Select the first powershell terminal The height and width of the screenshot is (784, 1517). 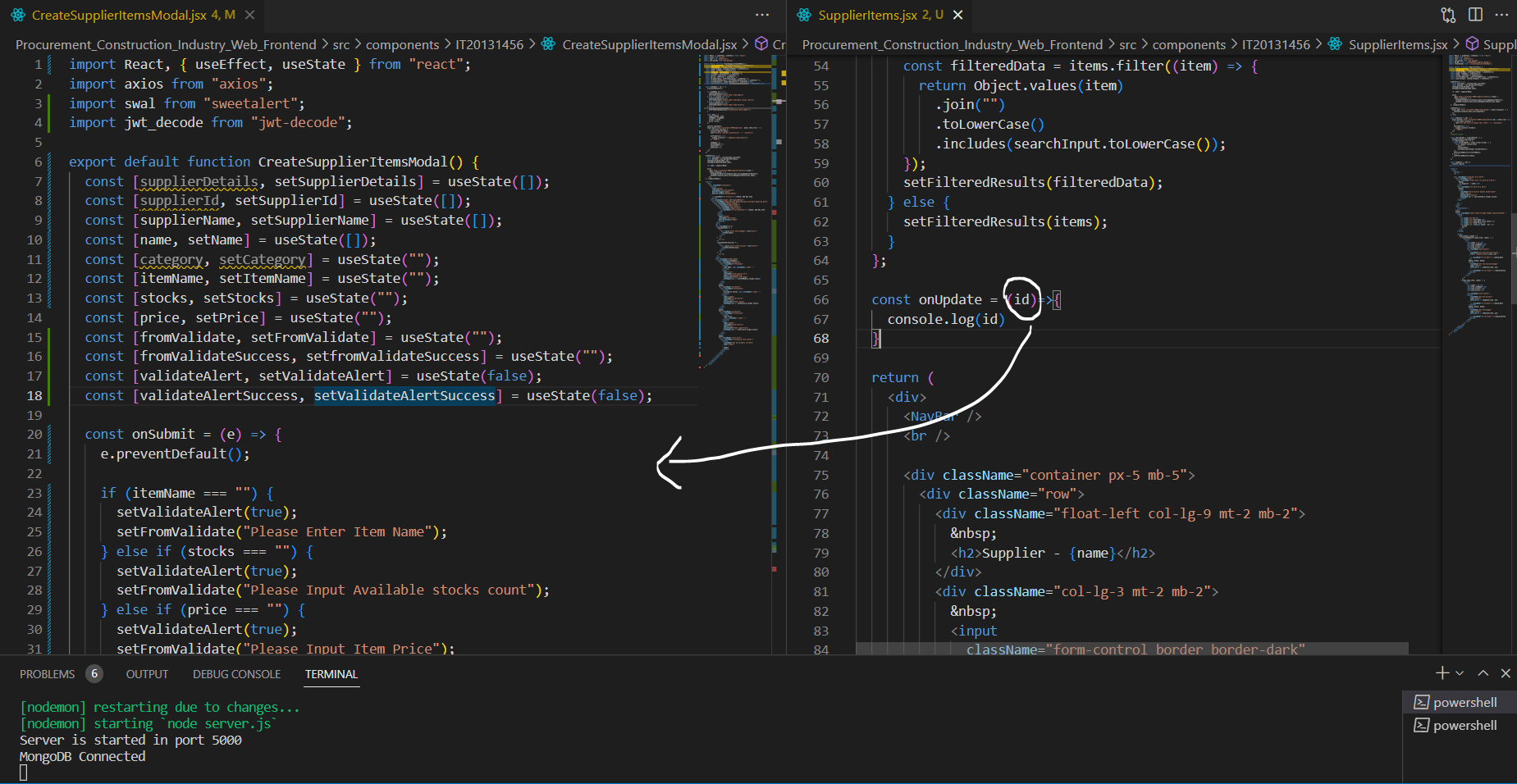1460,702
